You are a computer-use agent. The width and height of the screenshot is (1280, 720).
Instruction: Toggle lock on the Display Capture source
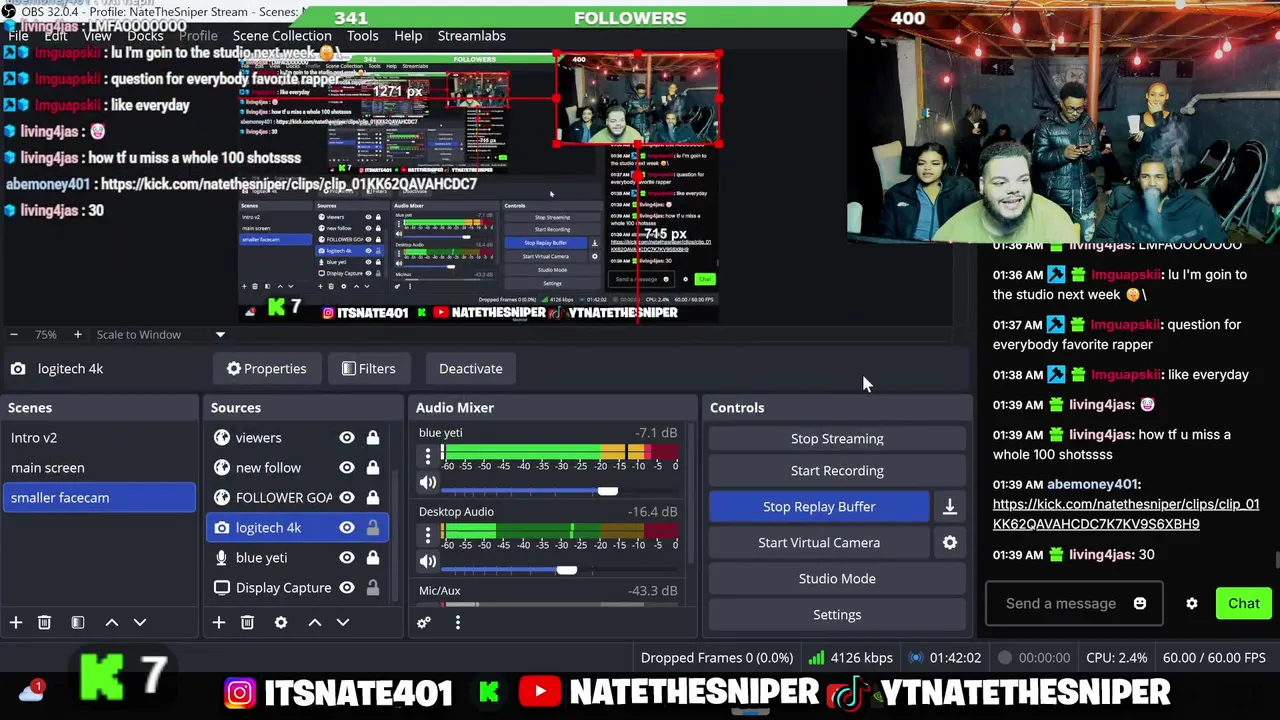(372, 588)
